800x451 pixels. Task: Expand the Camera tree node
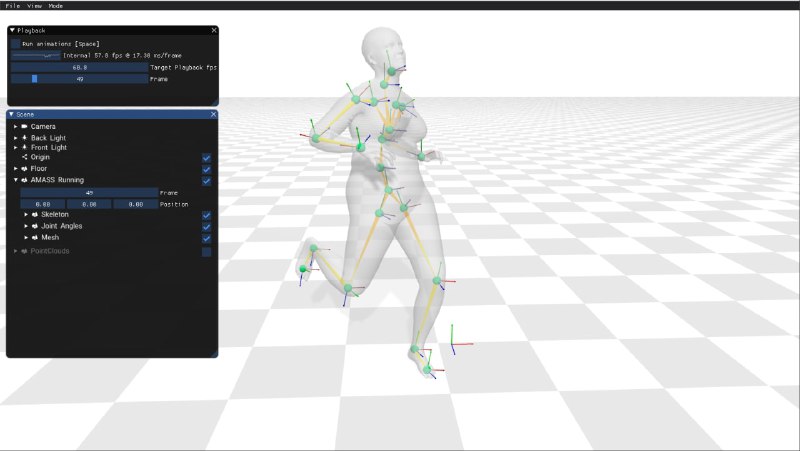[x=16, y=127]
